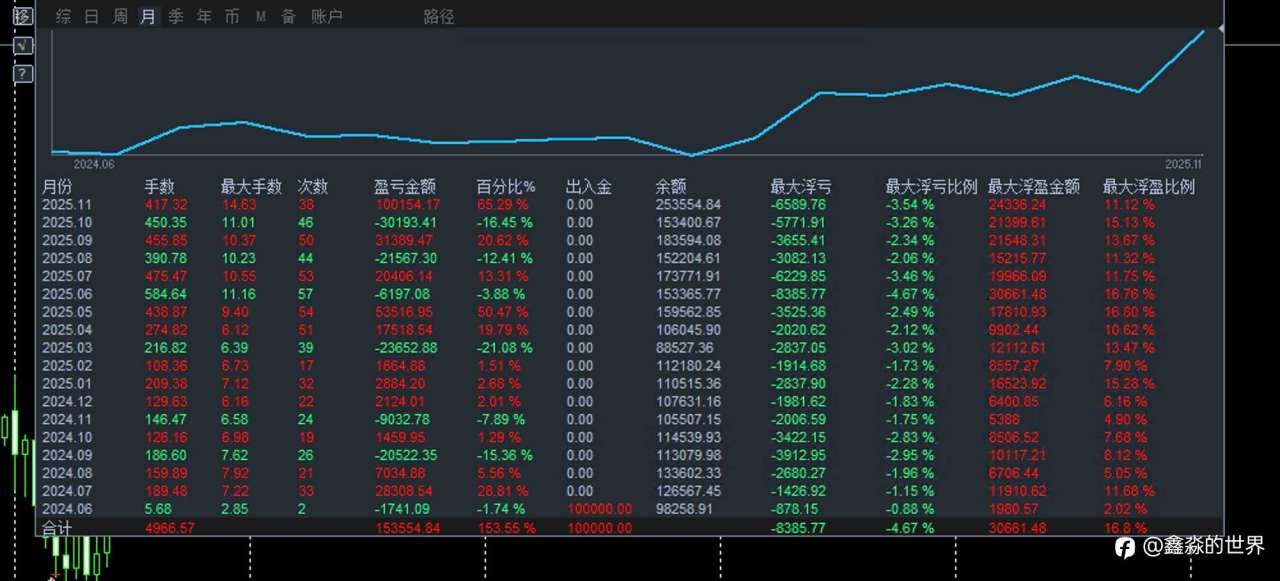Select the 季 quarterly tab

coord(176,16)
